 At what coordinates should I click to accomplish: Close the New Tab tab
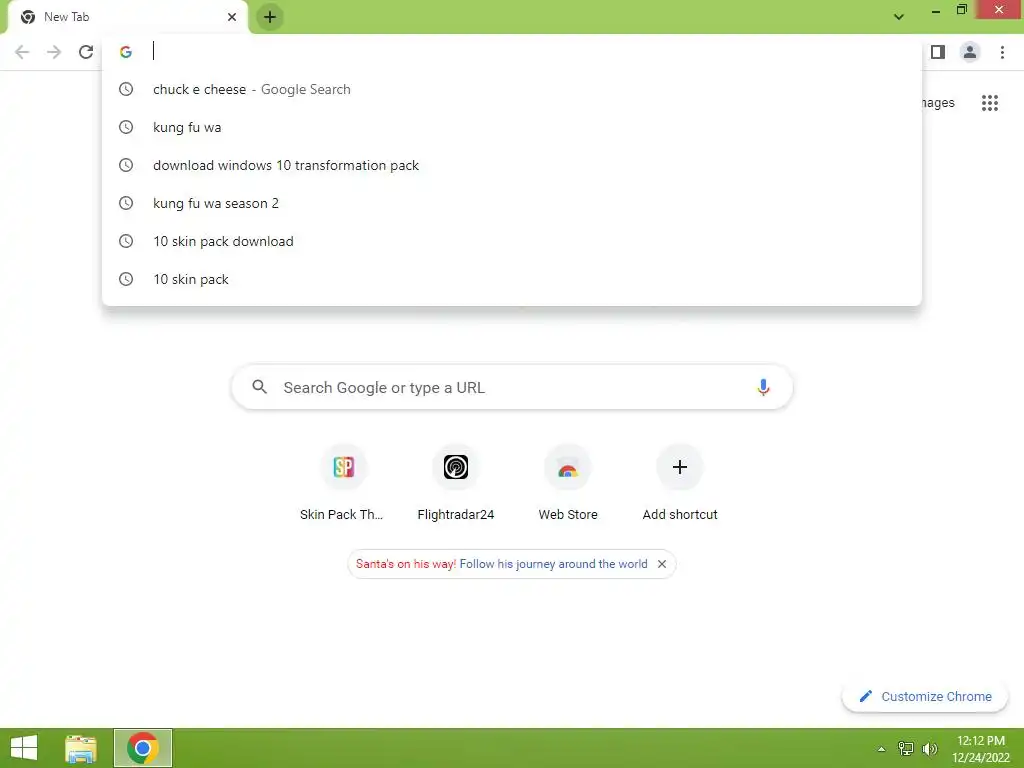[x=232, y=17]
